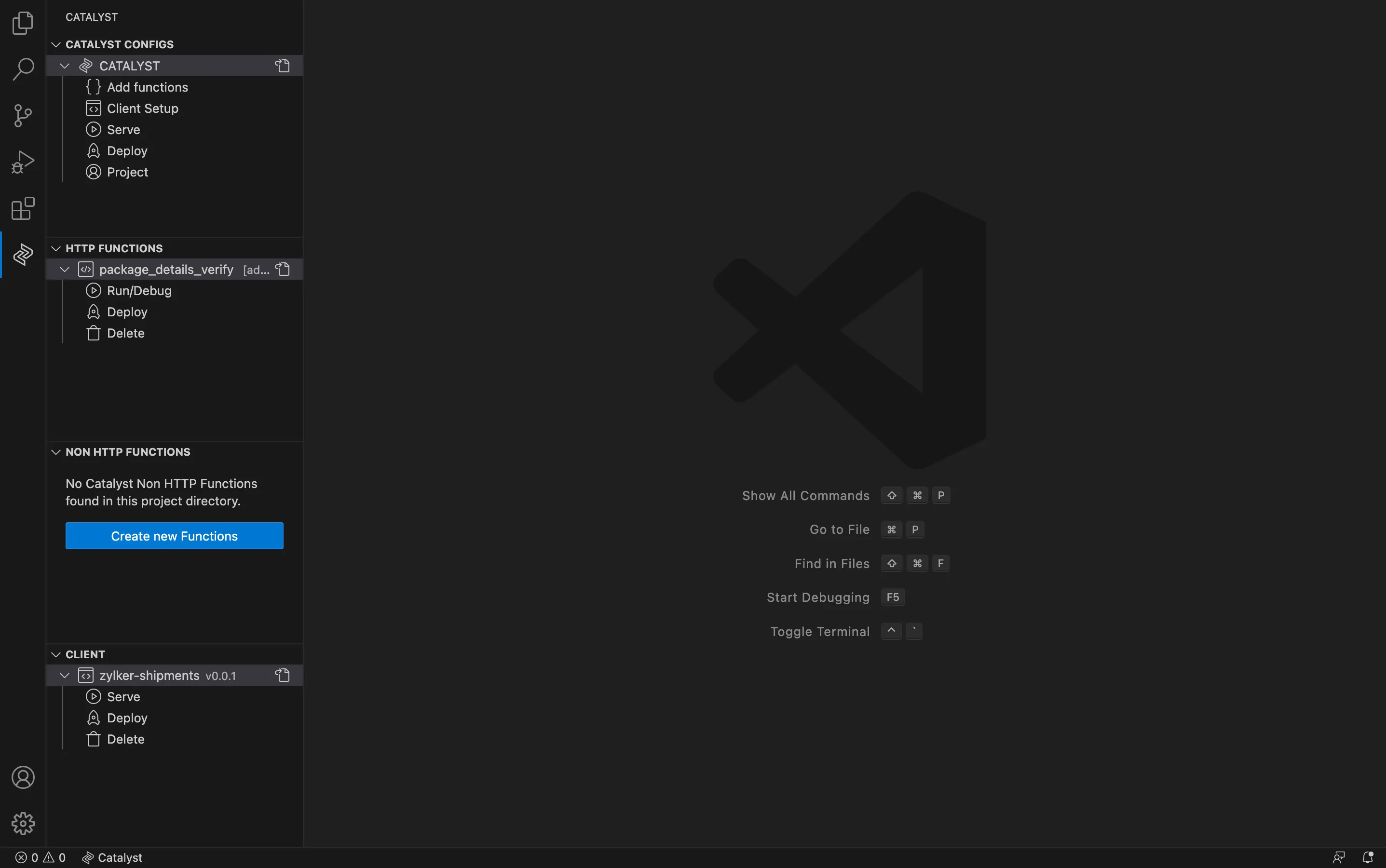Select Add functions in Catalyst Configs
The height and width of the screenshot is (868, 1386).
tap(175, 87)
